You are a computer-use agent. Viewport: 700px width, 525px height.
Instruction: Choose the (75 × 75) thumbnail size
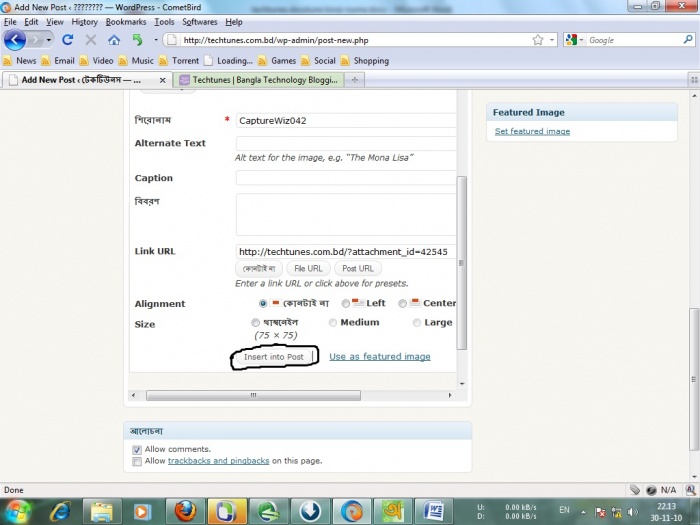coord(255,323)
